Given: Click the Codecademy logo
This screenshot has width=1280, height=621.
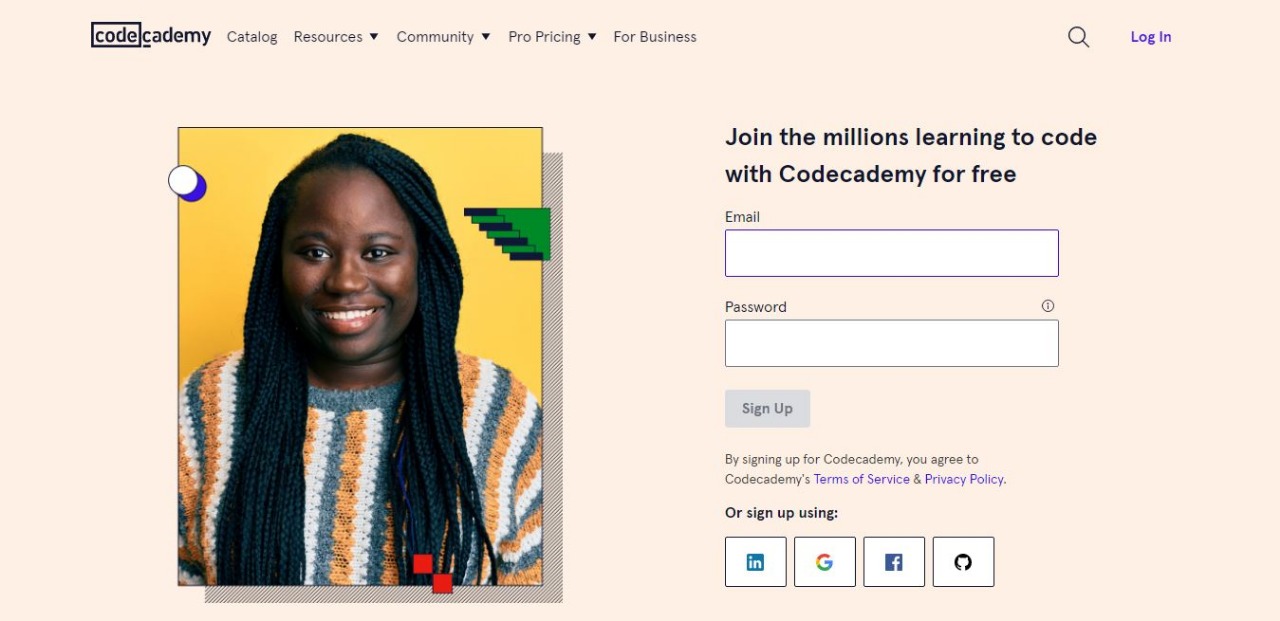Looking at the screenshot, I should tap(151, 36).
